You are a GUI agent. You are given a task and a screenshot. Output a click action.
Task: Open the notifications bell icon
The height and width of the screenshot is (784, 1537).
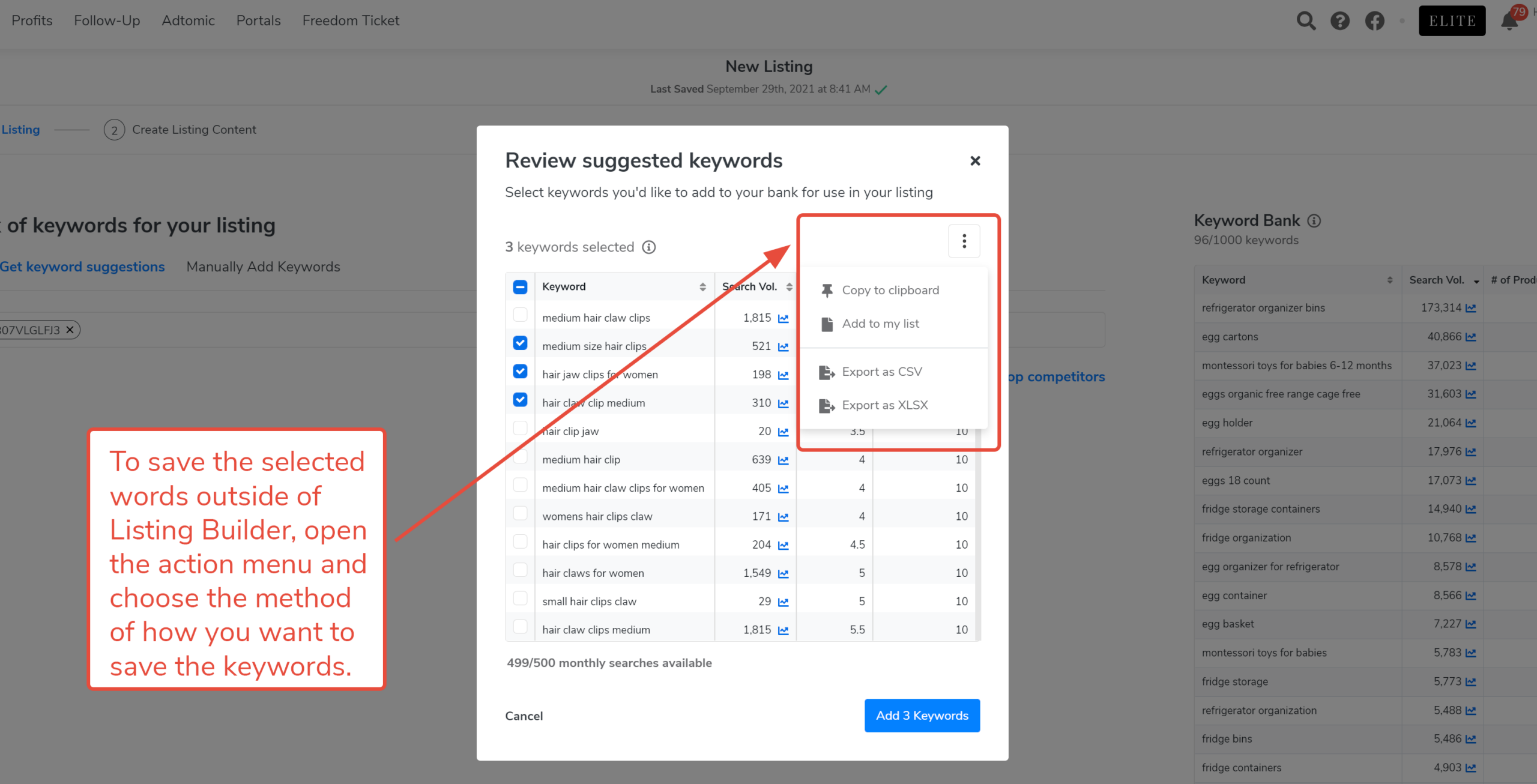[x=1509, y=21]
